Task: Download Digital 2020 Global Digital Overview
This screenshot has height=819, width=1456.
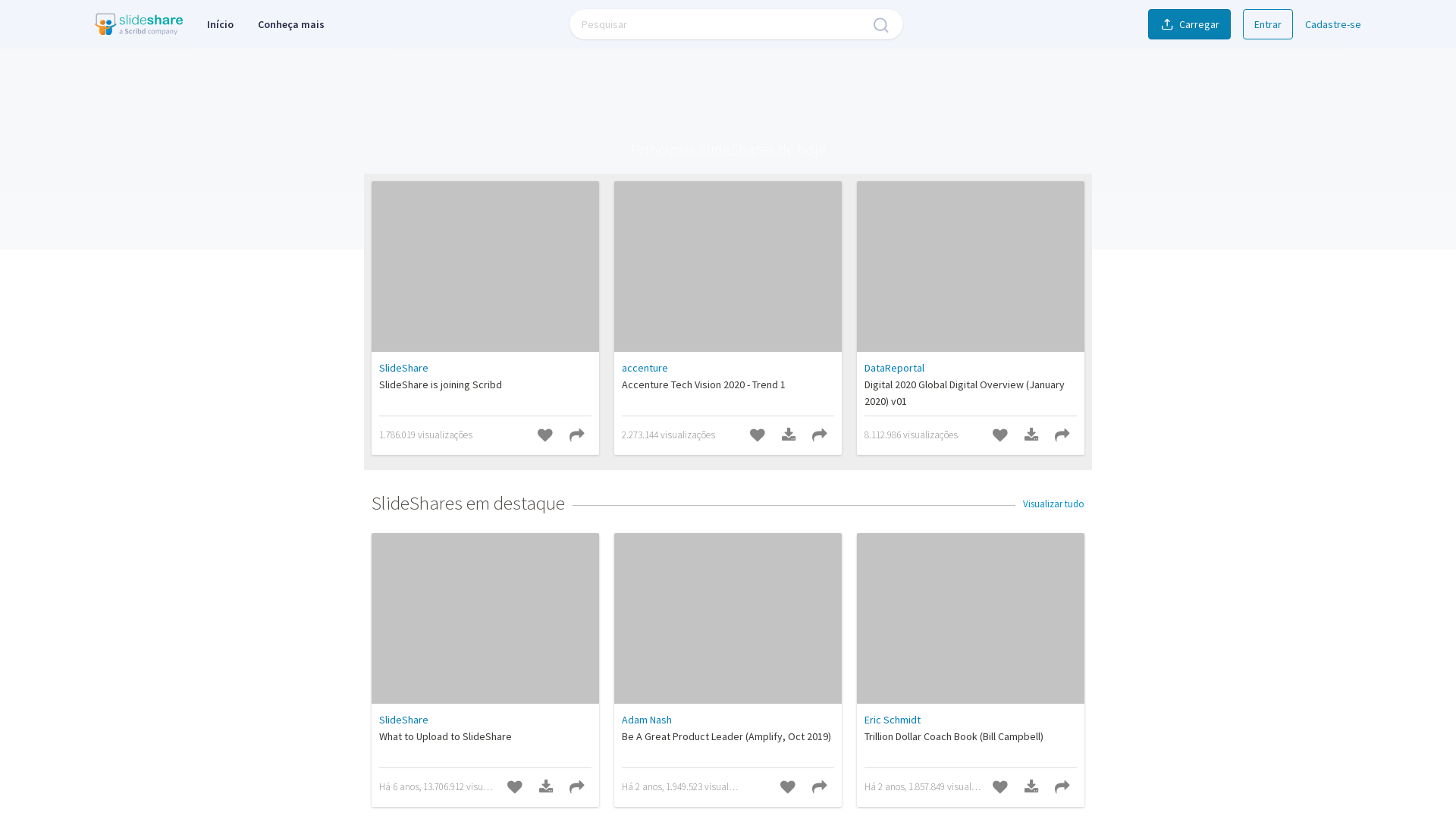Action: tap(1031, 435)
